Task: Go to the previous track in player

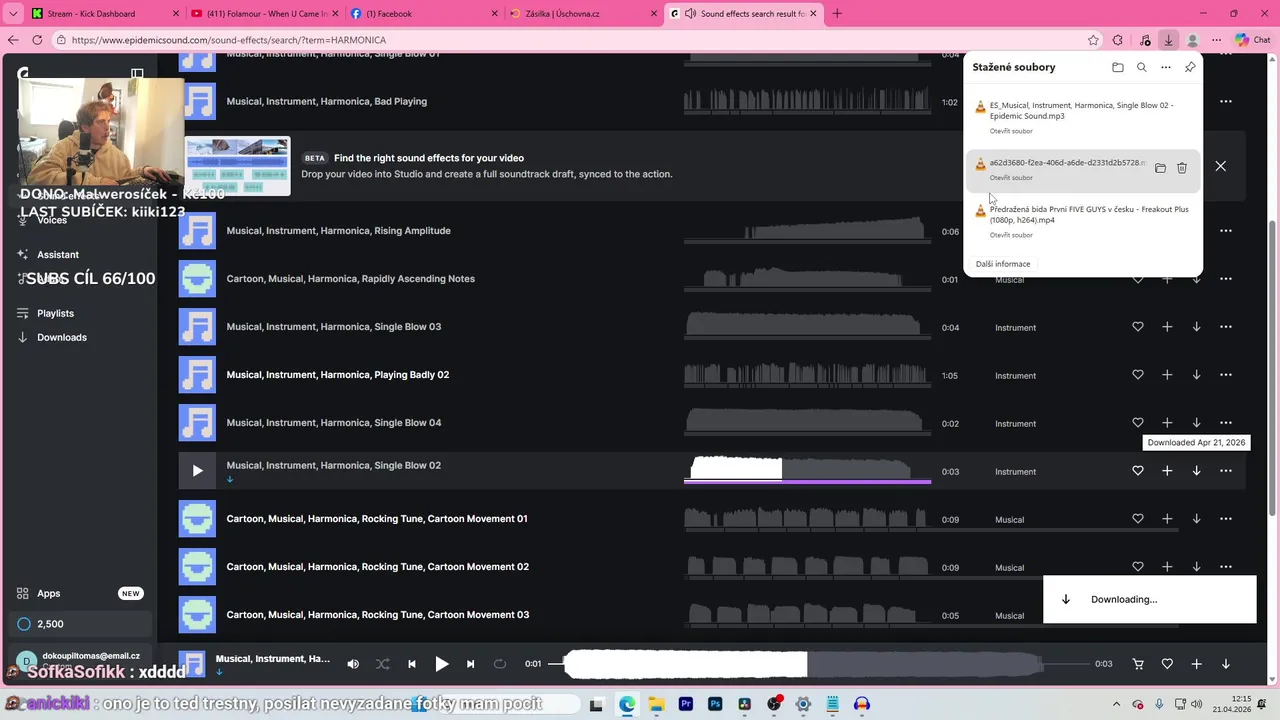Action: (412, 664)
